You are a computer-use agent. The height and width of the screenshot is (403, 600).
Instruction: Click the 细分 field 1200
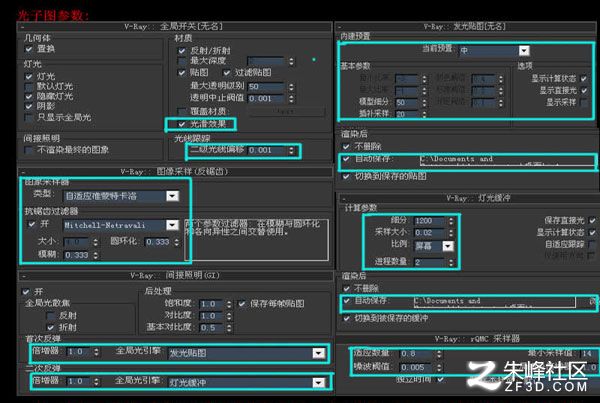(429, 221)
